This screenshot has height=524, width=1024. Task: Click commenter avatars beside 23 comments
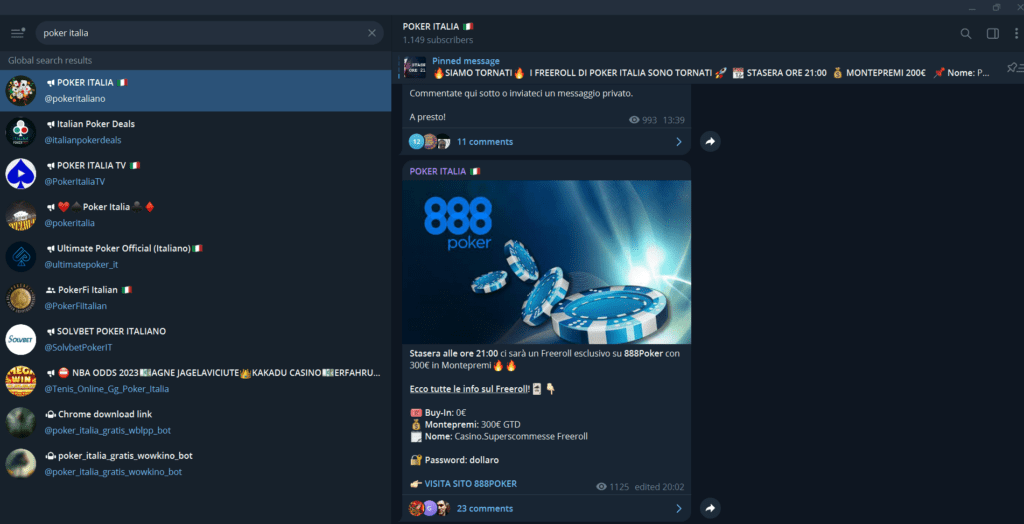(430, 508)
